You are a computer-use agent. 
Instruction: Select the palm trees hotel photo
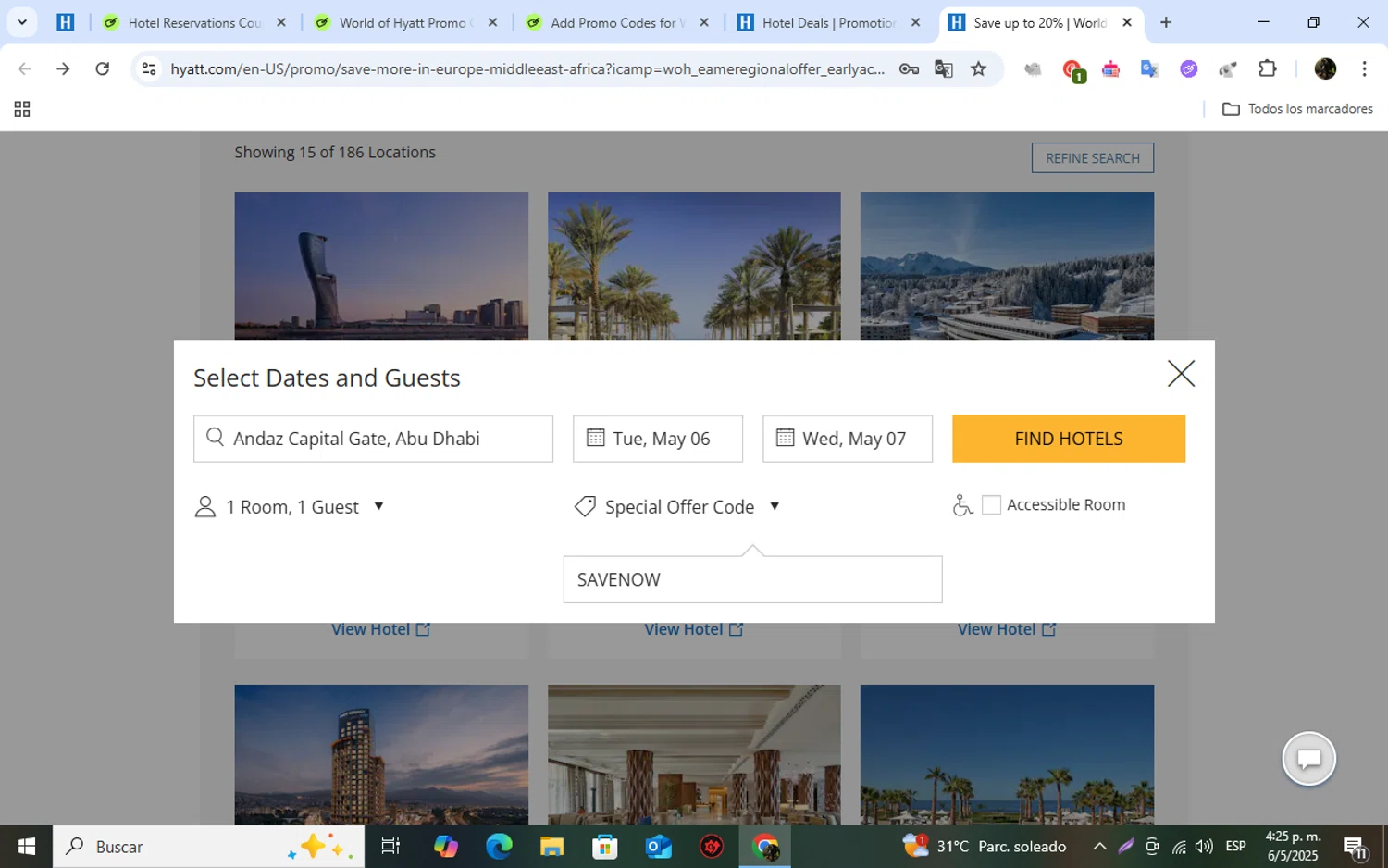point(694,267)
